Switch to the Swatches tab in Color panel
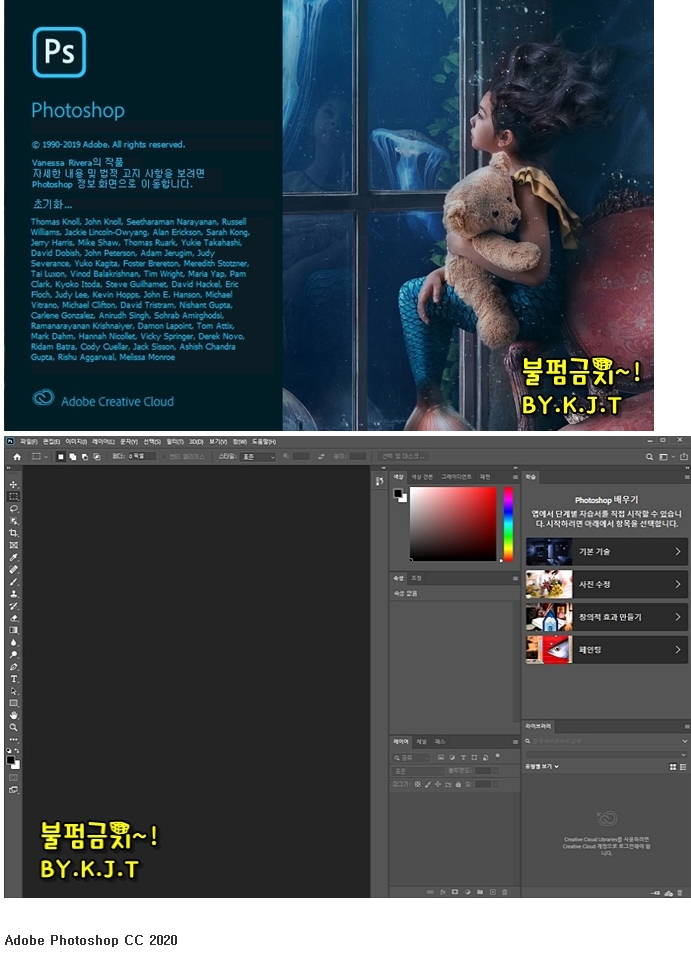Viewport: 691px width, 955px height. pos(422,477)
